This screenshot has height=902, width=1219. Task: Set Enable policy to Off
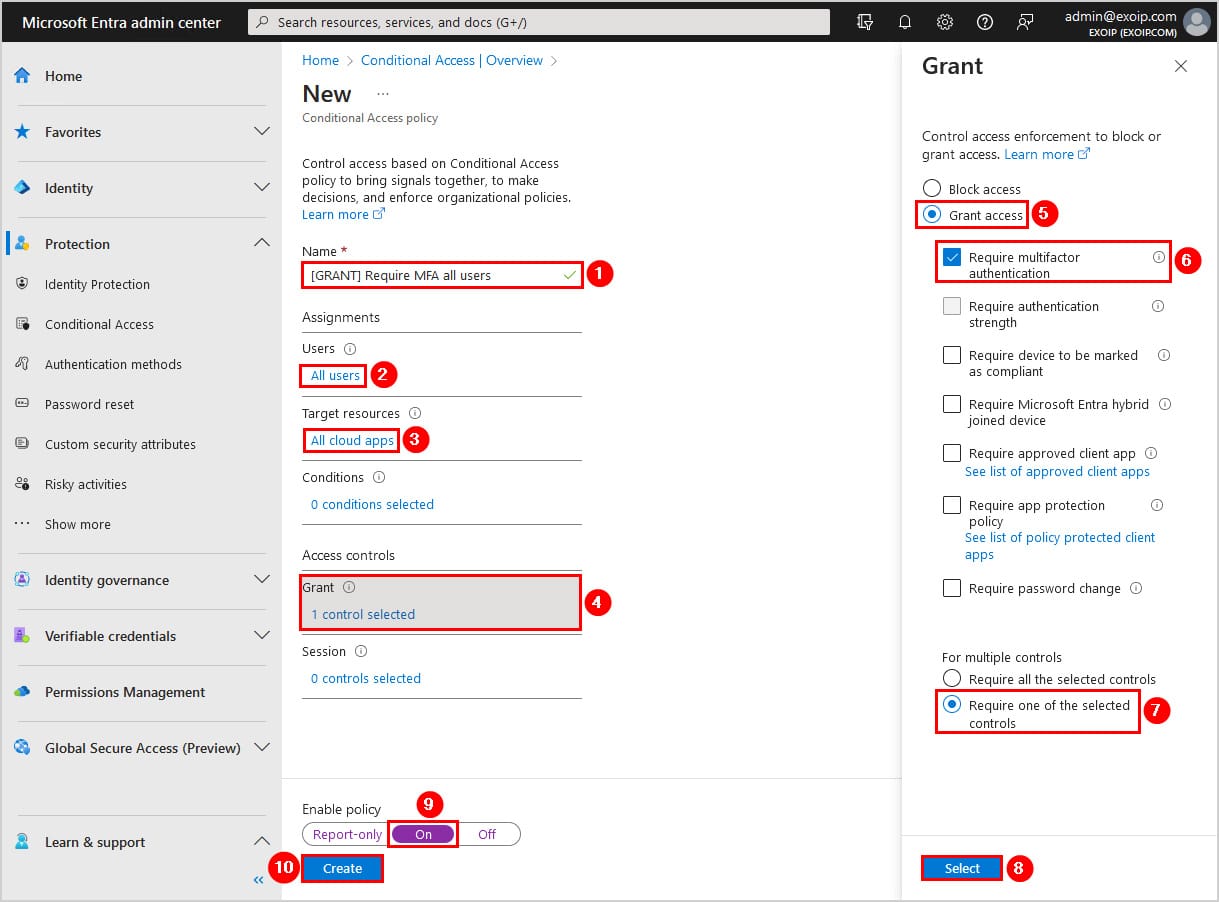point(487,834)
